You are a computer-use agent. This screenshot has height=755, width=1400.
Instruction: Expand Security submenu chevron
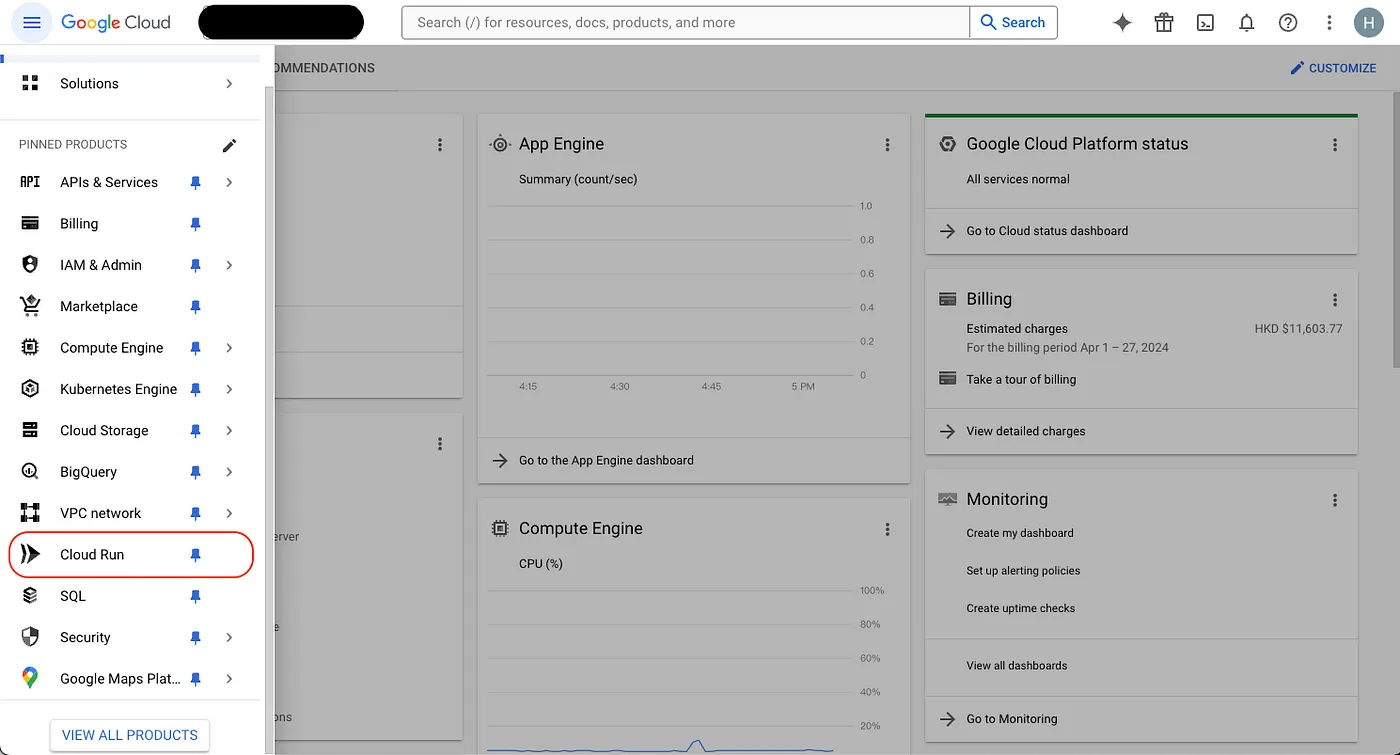point(229,637)
